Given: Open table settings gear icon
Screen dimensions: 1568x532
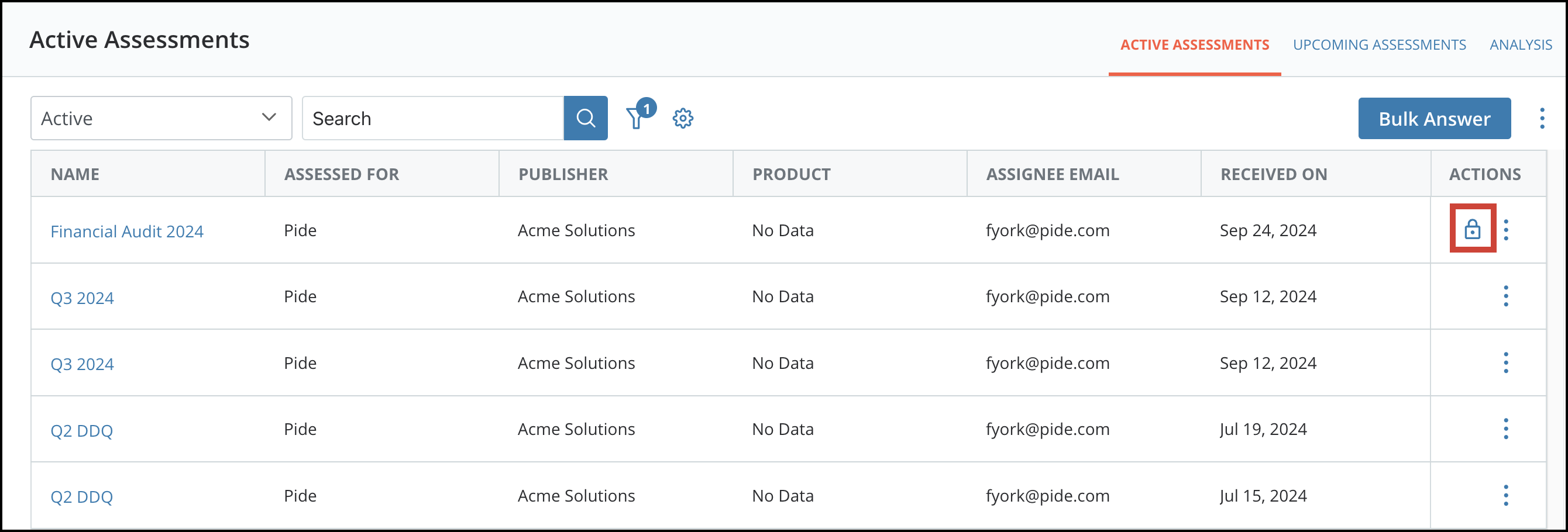Looking at the screenshot, I should pyautogui.click(x=682, y=118).
